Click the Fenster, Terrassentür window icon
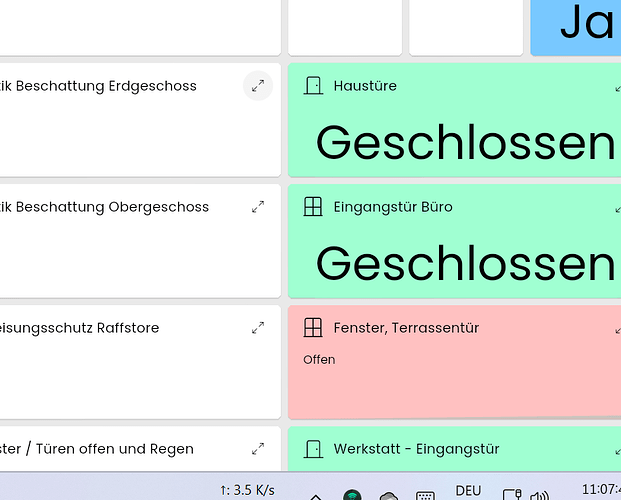The width and height of the screenshot is (621, 500). (x=313, y=328)
